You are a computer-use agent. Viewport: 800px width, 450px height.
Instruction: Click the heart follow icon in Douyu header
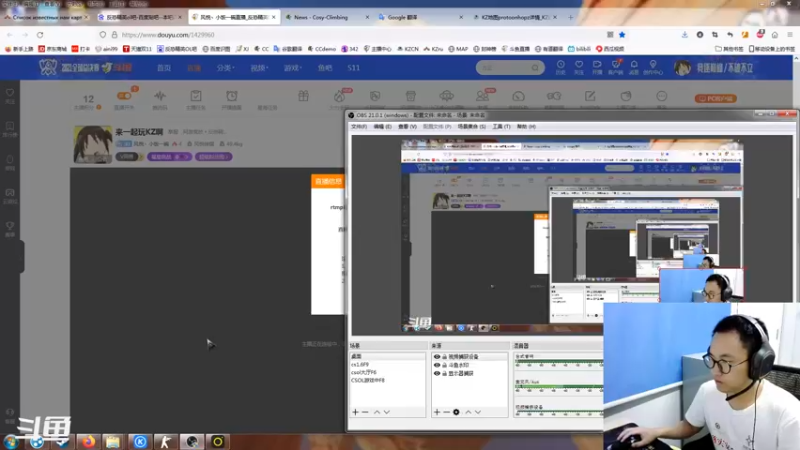click(x=579, y=65)
